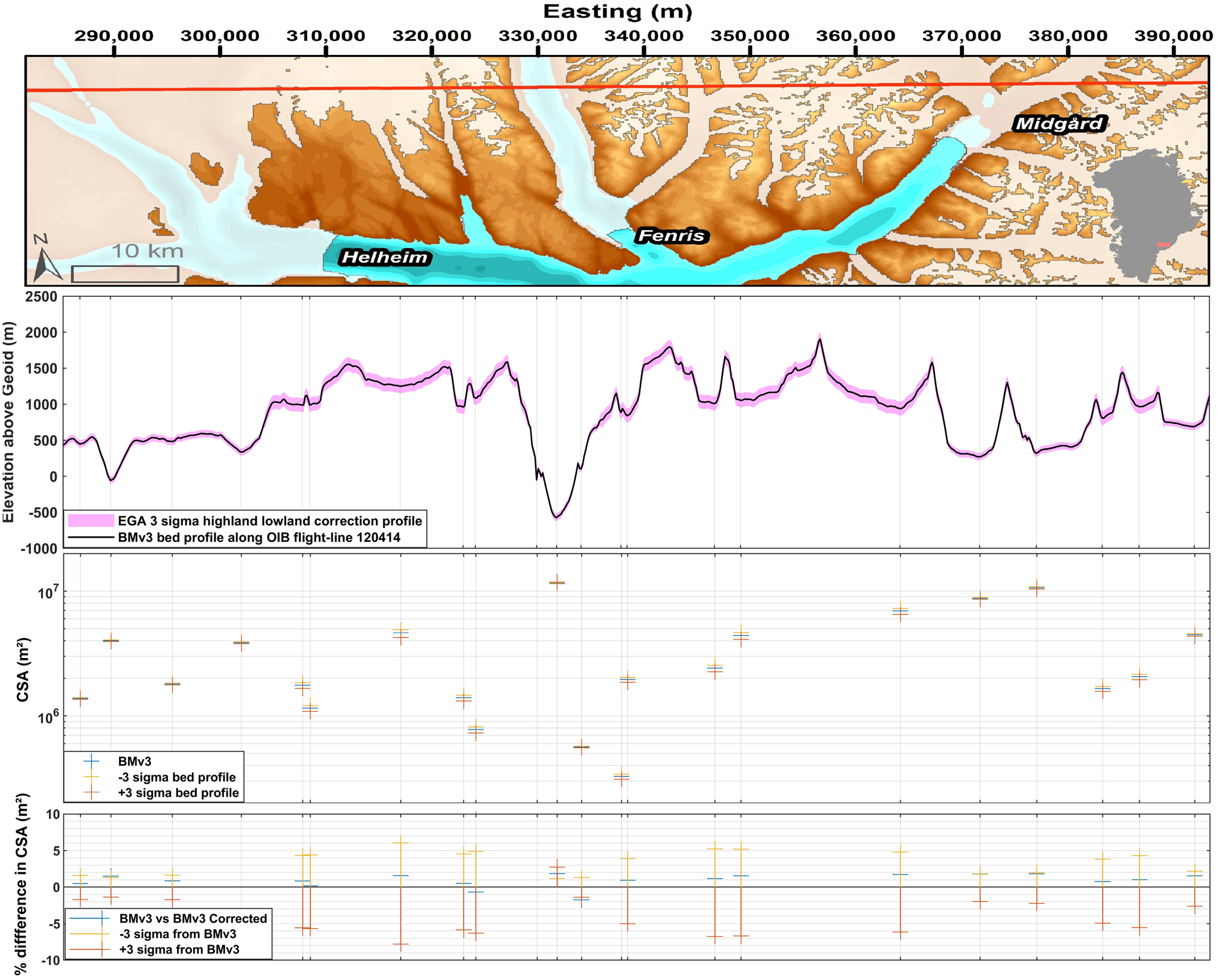
Task: Click the % difference in CSA axis label
Action: [23, 885]
